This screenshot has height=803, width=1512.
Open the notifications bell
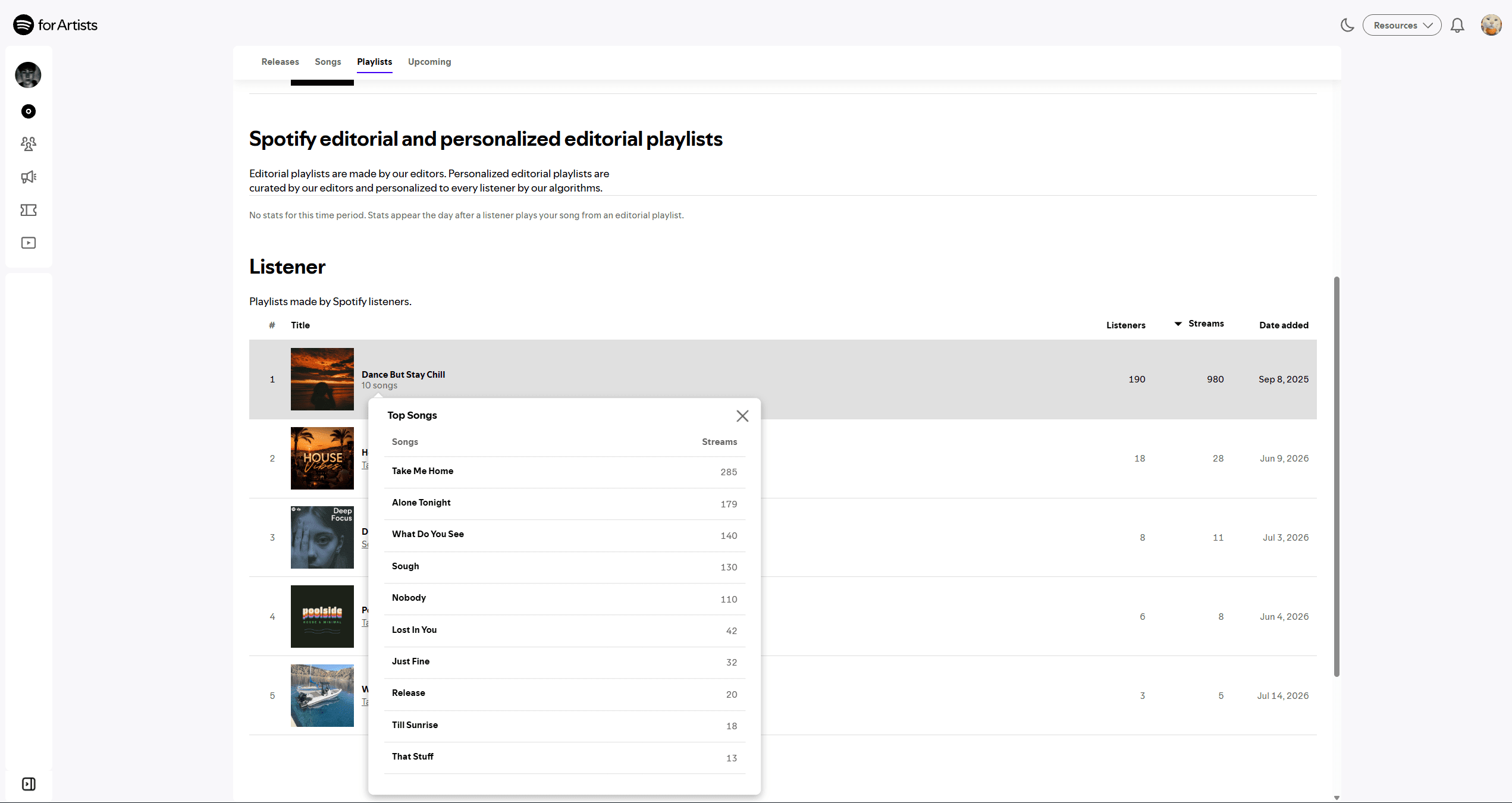click(1457, 25)
